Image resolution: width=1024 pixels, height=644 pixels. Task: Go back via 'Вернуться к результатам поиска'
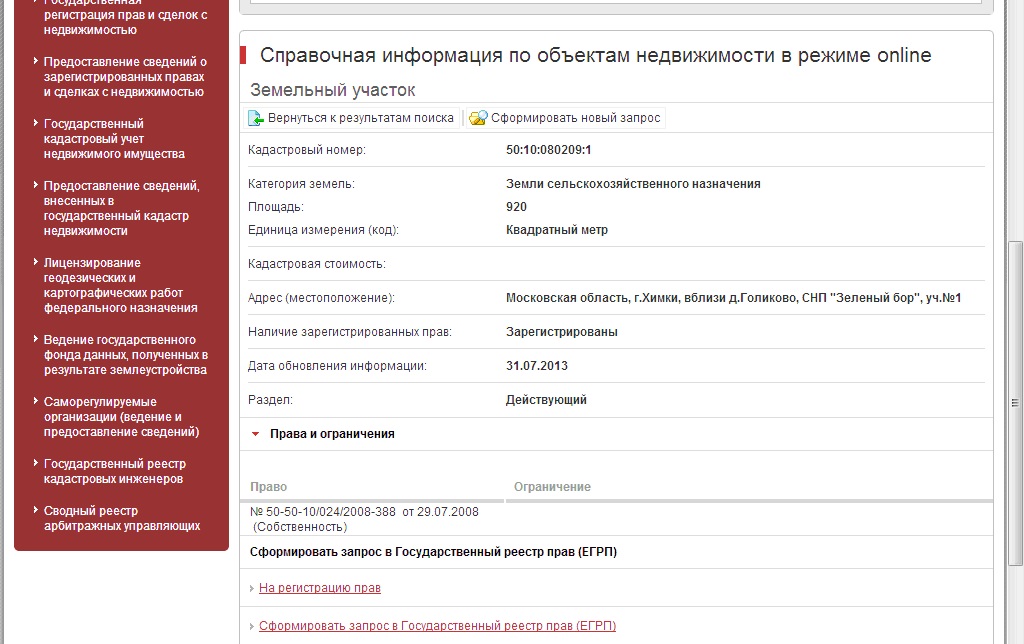pyautogui.click(x=352, y=118)
